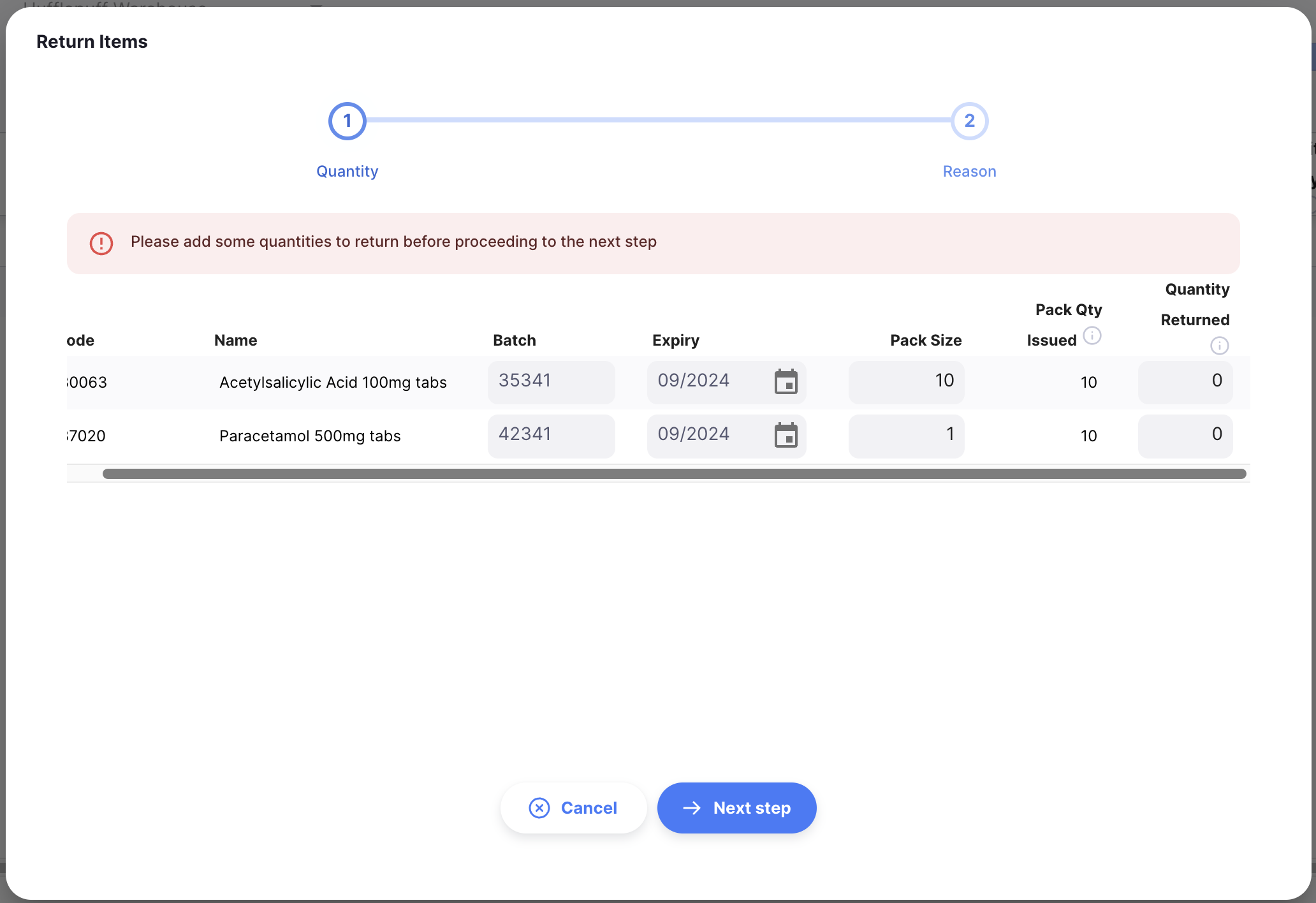Click step 1 Quantity circle
The image size is (1316, 903).
[347, 121]
